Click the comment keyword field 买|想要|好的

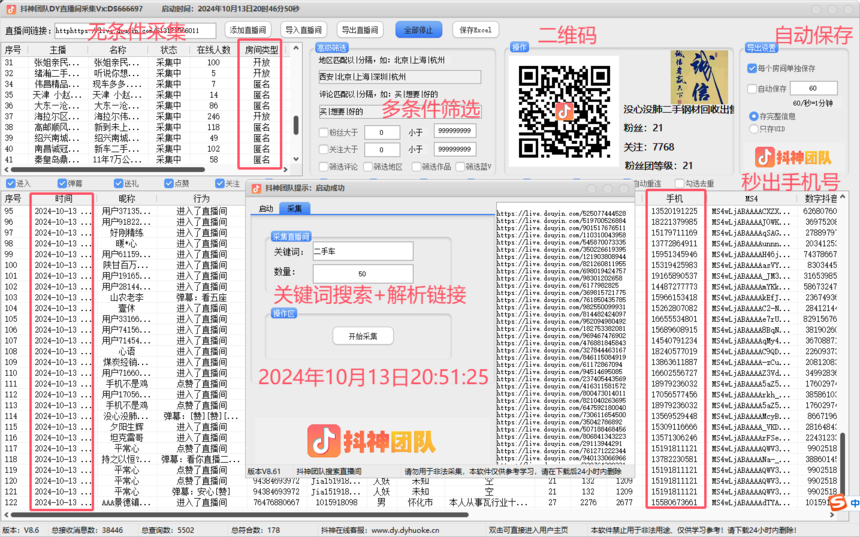coord(399,111)
